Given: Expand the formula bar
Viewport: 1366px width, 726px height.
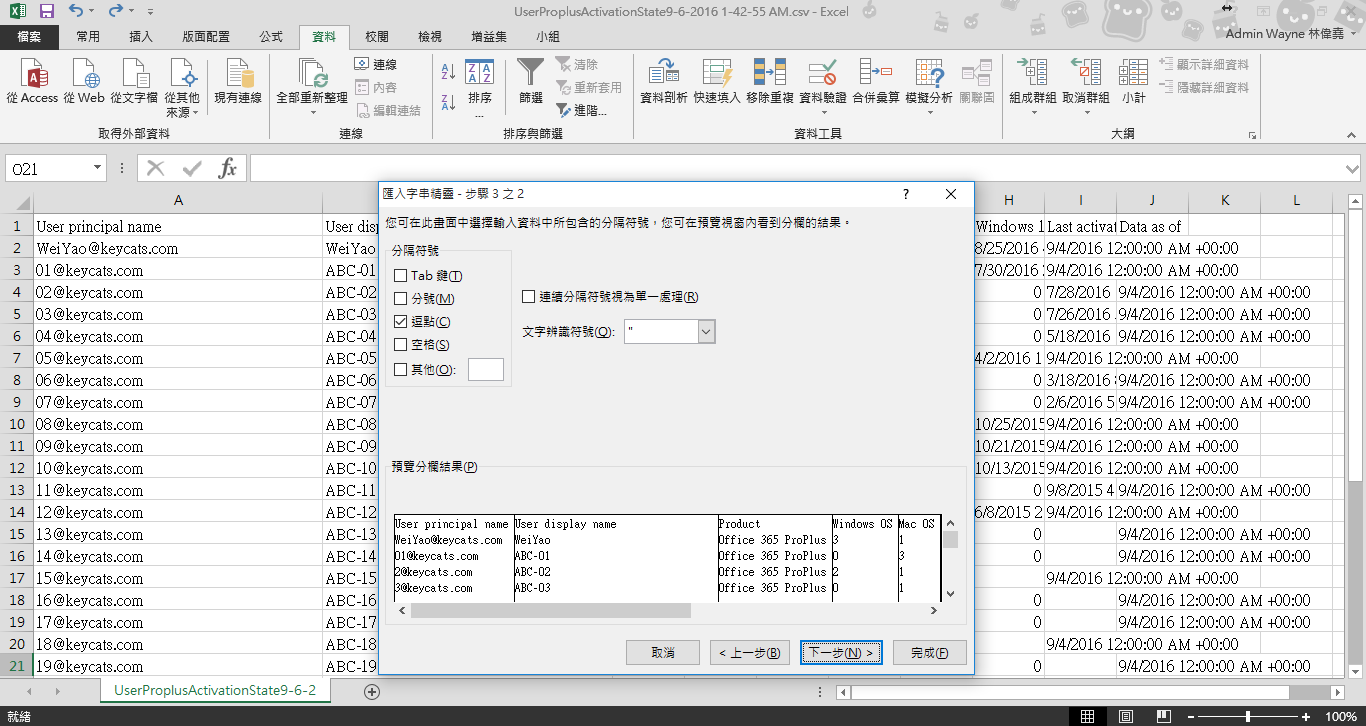Looking at the screenshot, I should point(1353,168).
